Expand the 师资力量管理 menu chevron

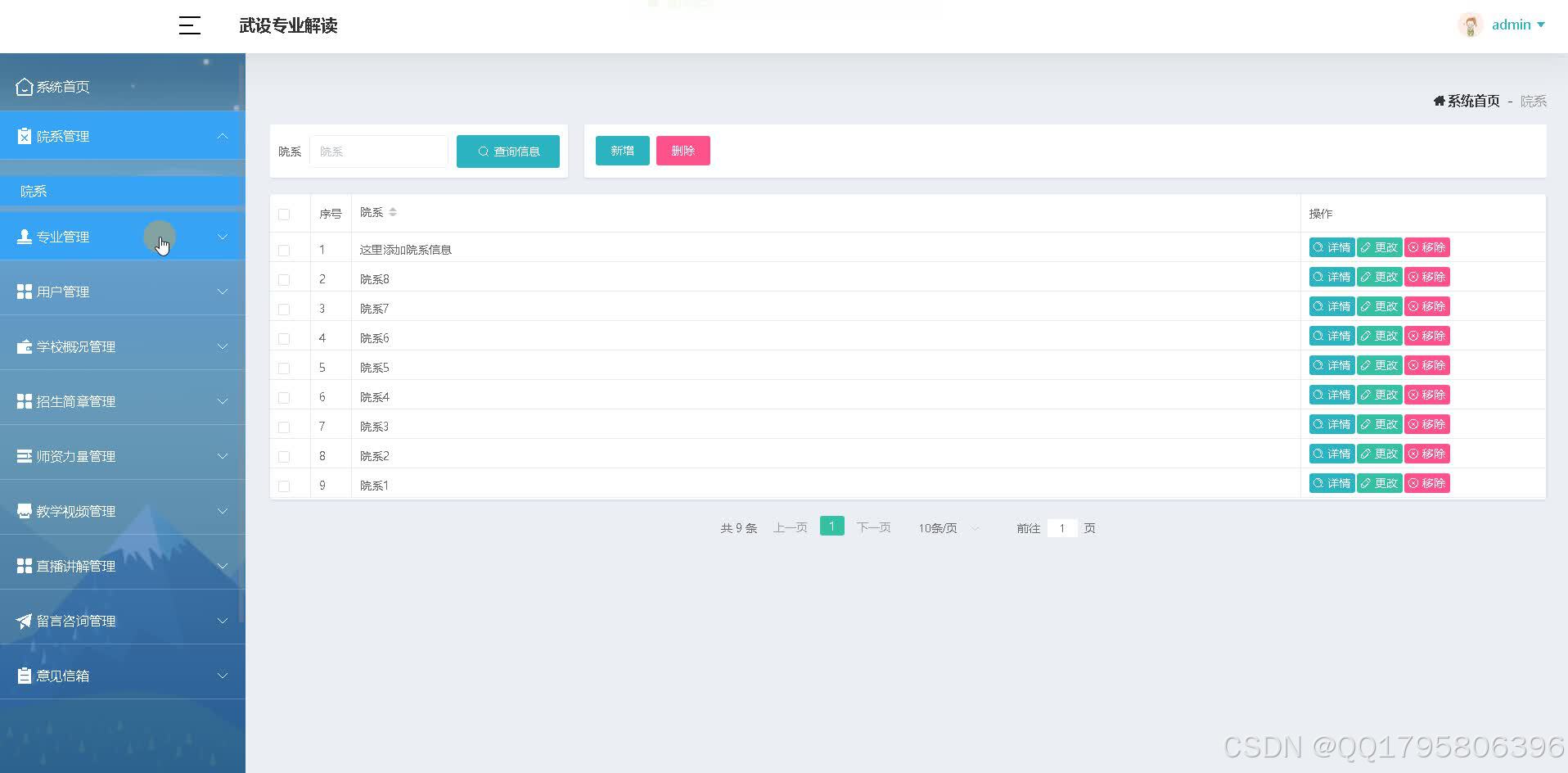tap(223, 456)
